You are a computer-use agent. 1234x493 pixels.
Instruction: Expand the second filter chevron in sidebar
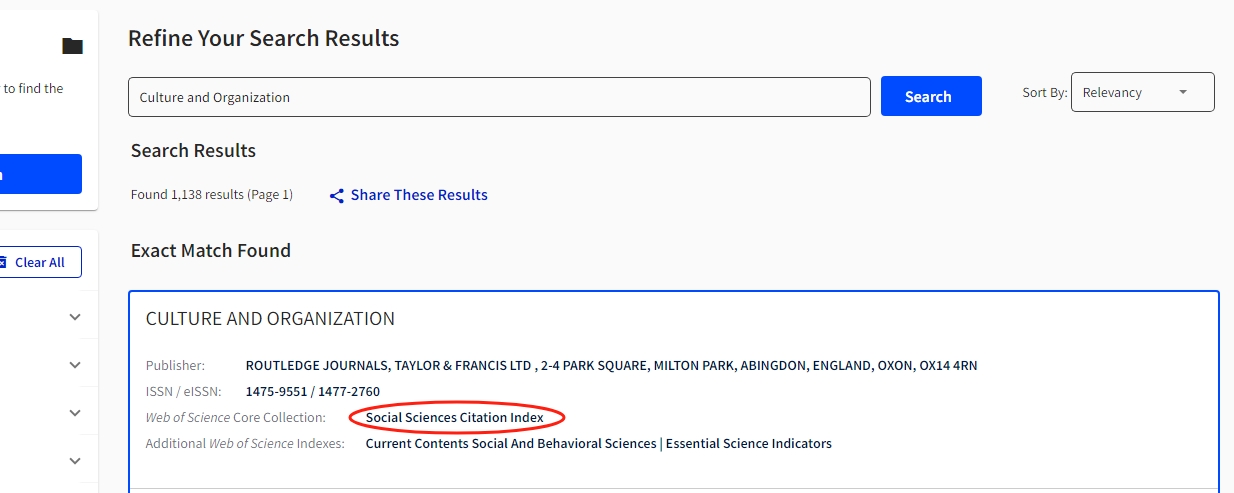point(75,365)
